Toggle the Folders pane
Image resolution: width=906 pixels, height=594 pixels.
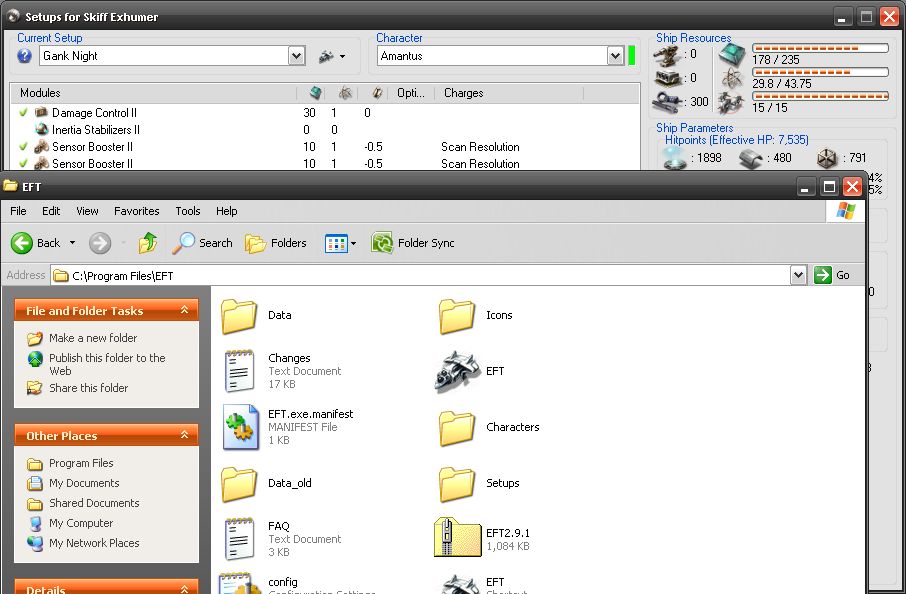point(276,243)
